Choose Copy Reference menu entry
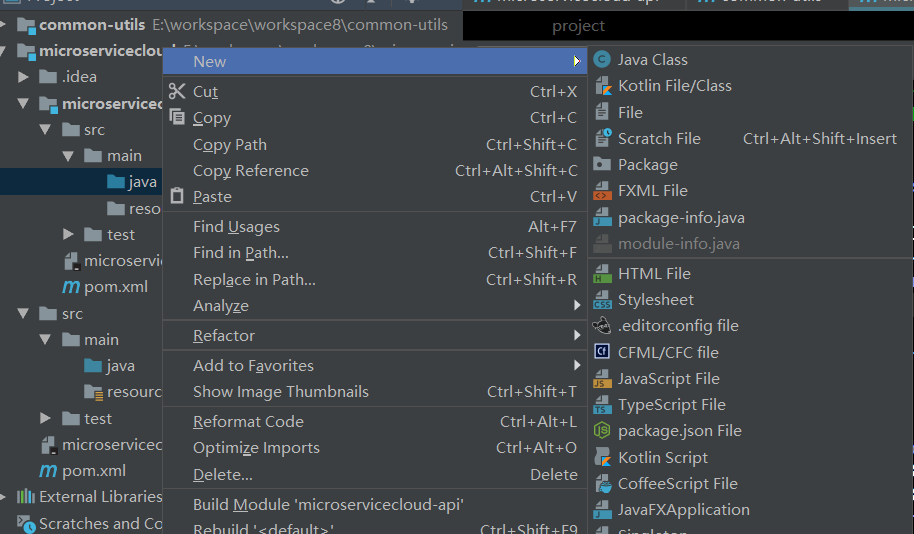The image size is (914, 534). tap(375, 170)
